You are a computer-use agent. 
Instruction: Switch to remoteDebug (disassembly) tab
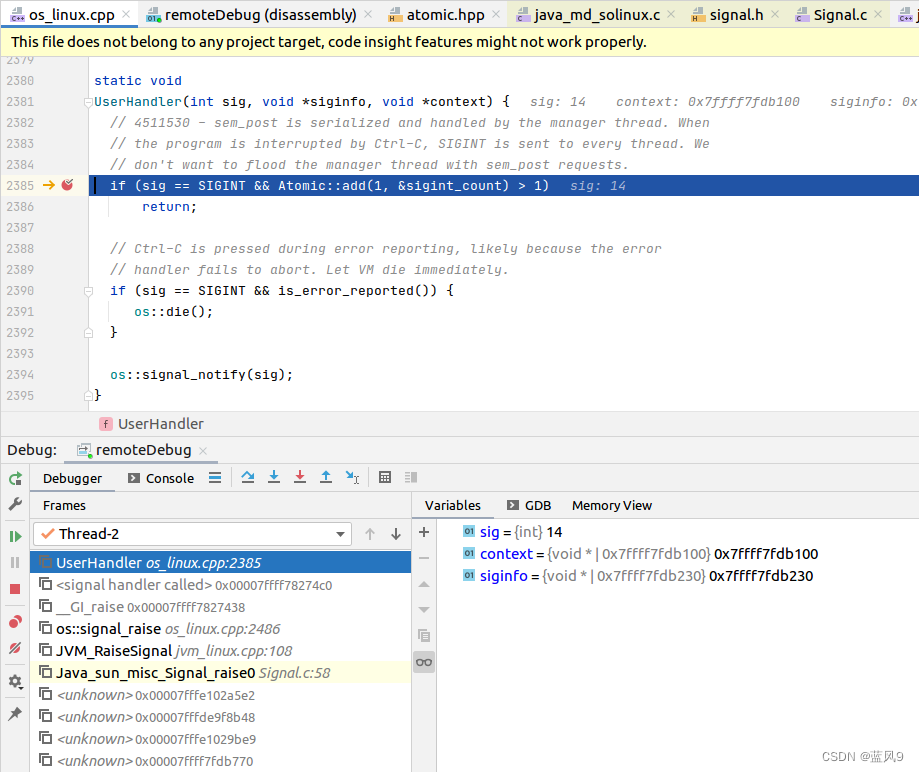[x=260, y=15]
